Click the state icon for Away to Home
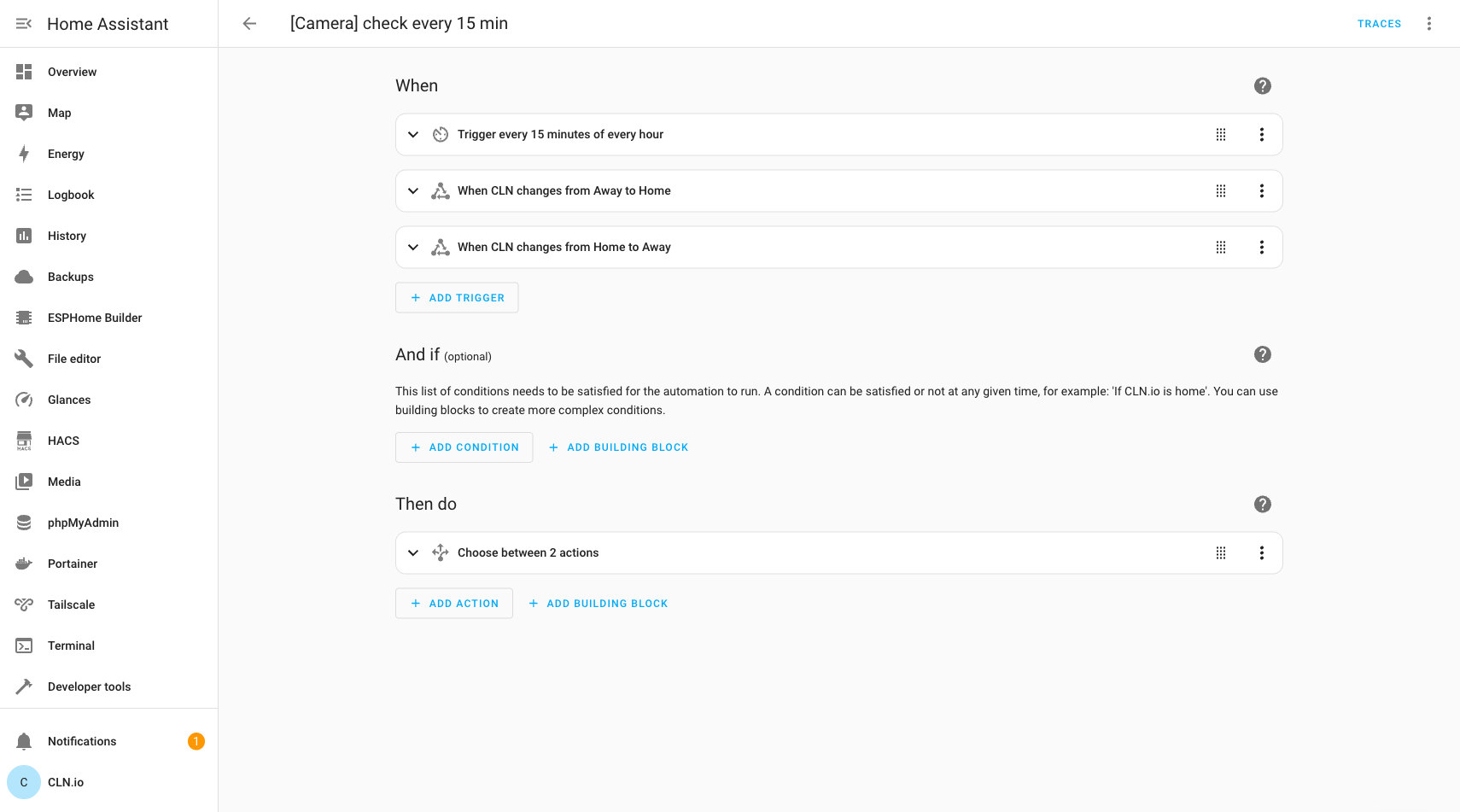Screen dimensions: 1460x812 point(441,191)
